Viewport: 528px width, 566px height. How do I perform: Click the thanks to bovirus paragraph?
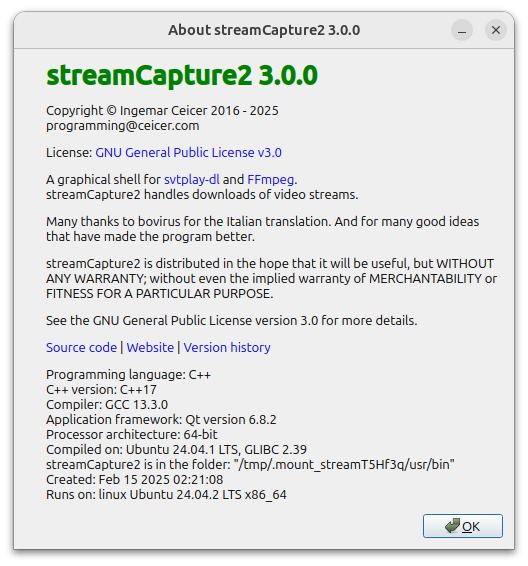coord(263,229)
